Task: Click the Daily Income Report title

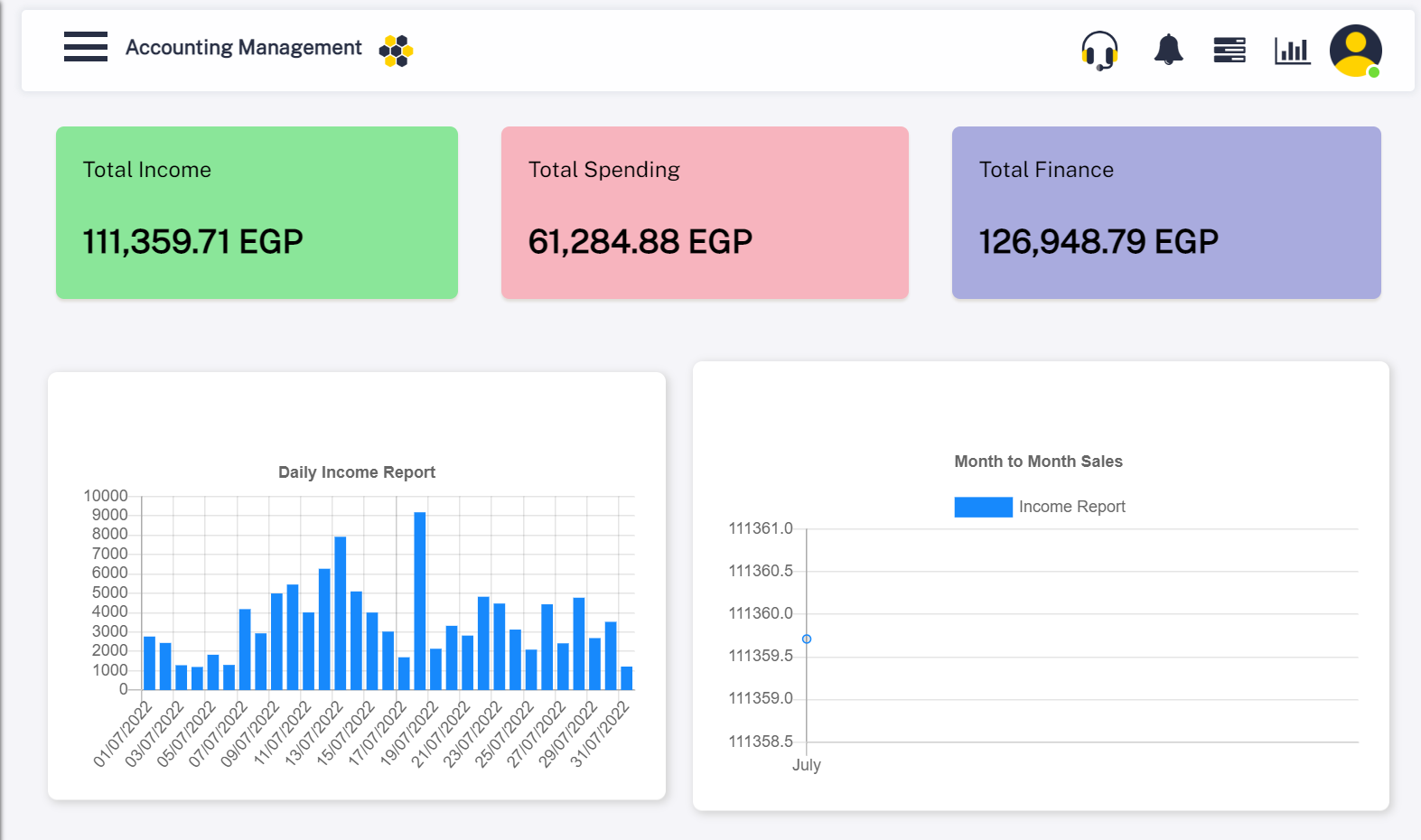Action: pos(357,472)
